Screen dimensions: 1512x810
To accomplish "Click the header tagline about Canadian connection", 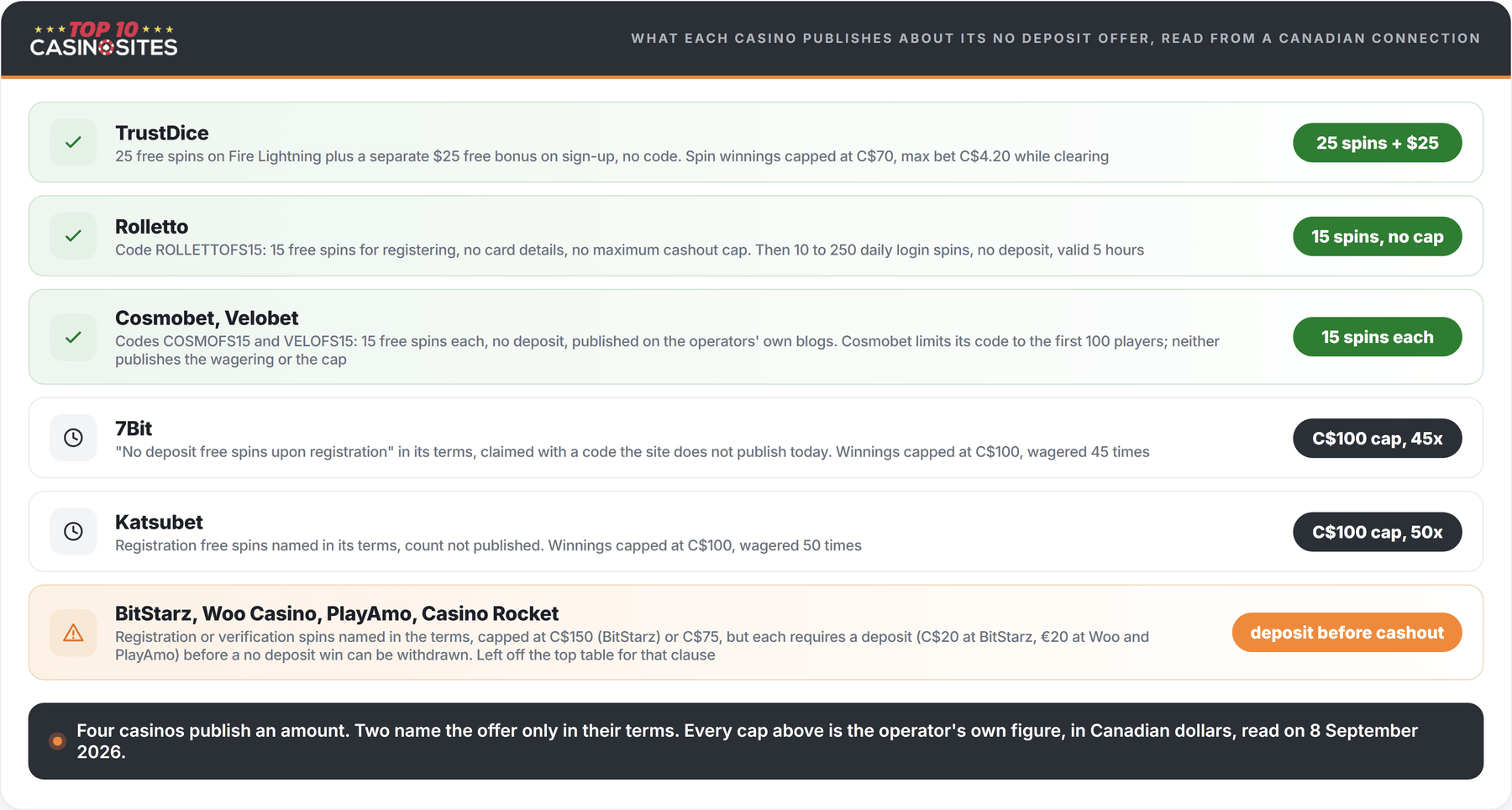I will point(1055,39).
